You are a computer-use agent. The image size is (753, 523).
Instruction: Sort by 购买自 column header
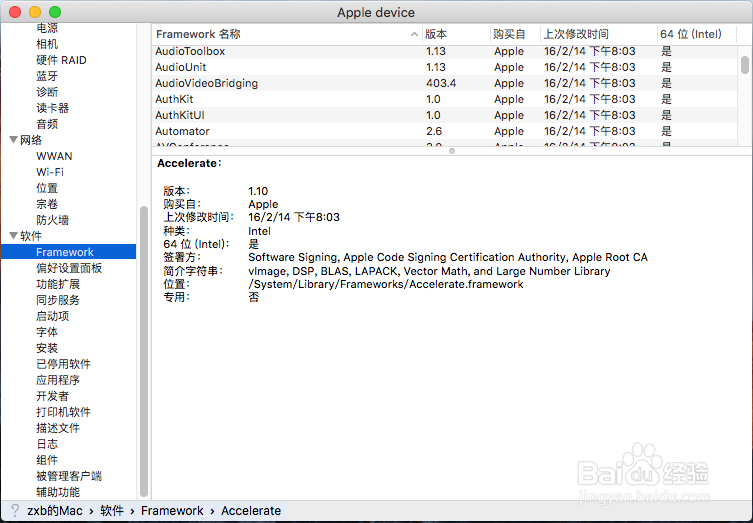click(x=515, y=34)
